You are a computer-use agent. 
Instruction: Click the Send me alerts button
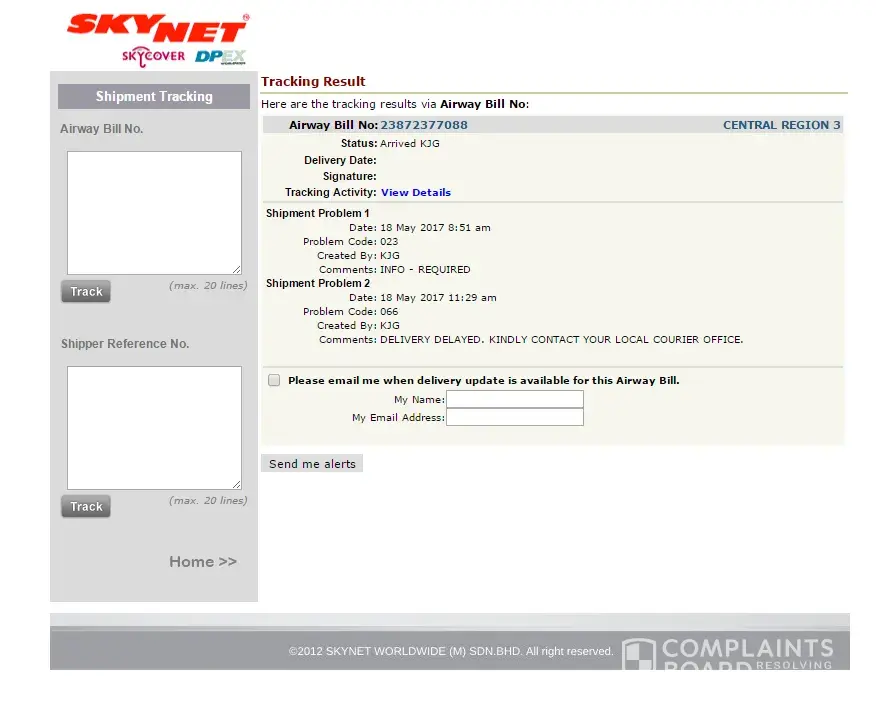[x=312, y=464]
